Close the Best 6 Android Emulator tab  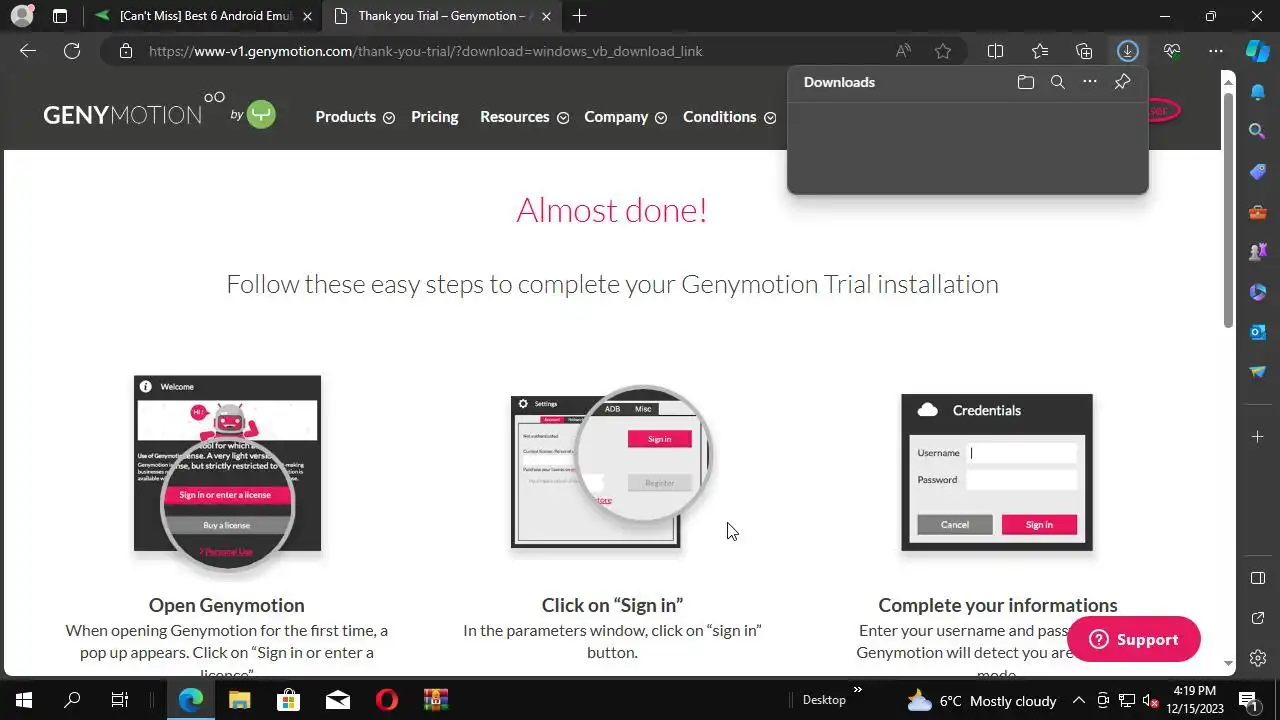(307, 16)
